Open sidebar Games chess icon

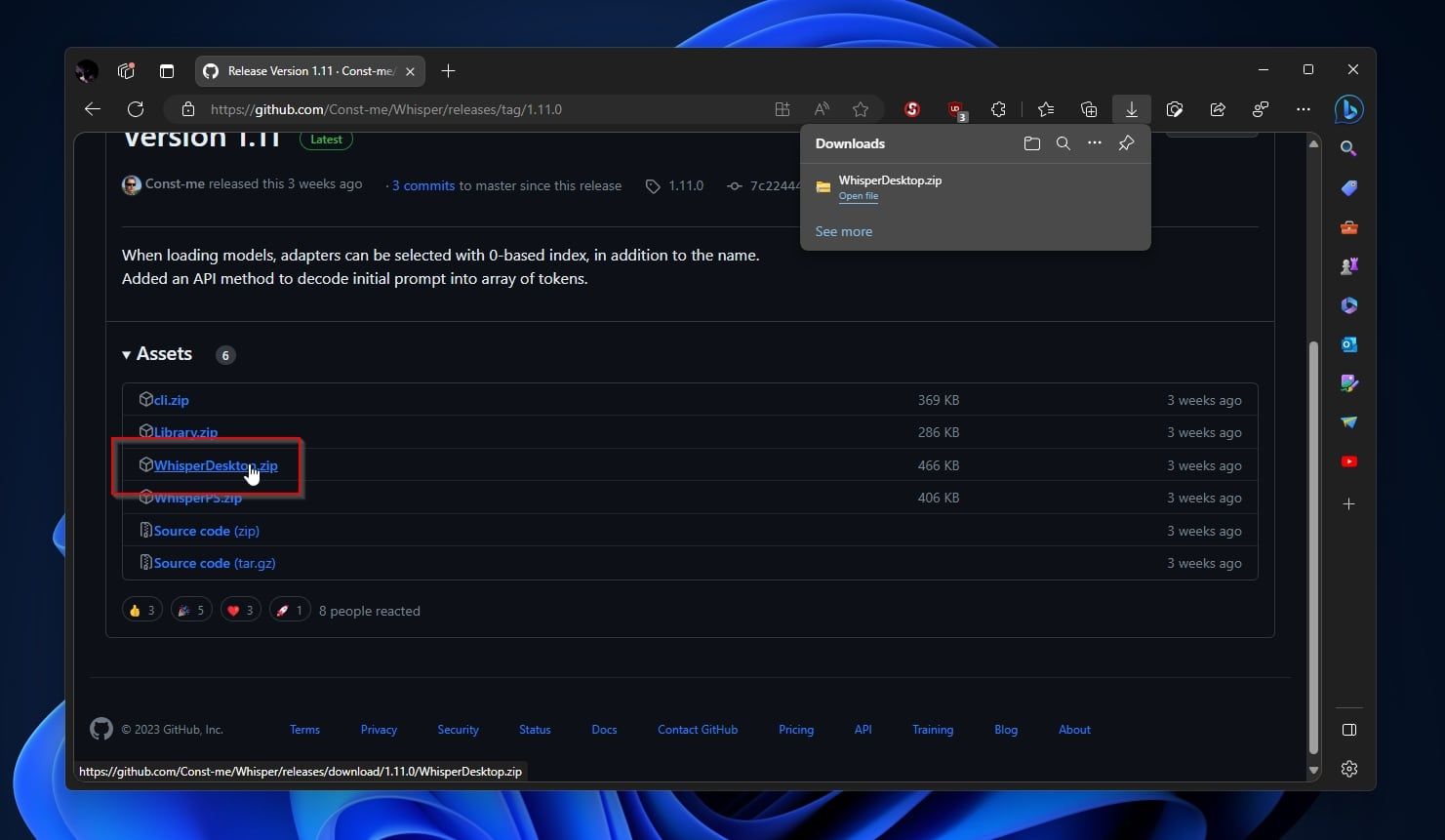[1348, 266]
